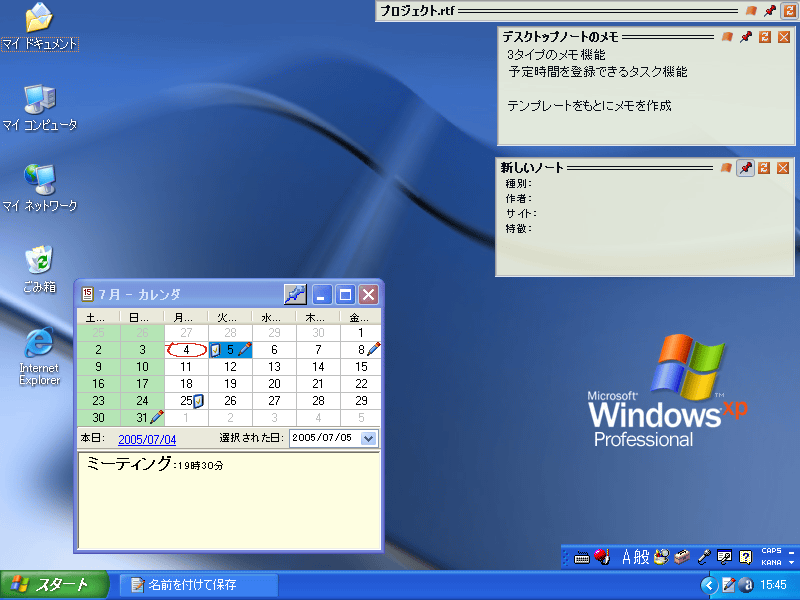The width and height of the screenshot is (800, 600).
Task: Click the orange roll-up icon on 新しいノート note
Action: [x=764, y=168]
